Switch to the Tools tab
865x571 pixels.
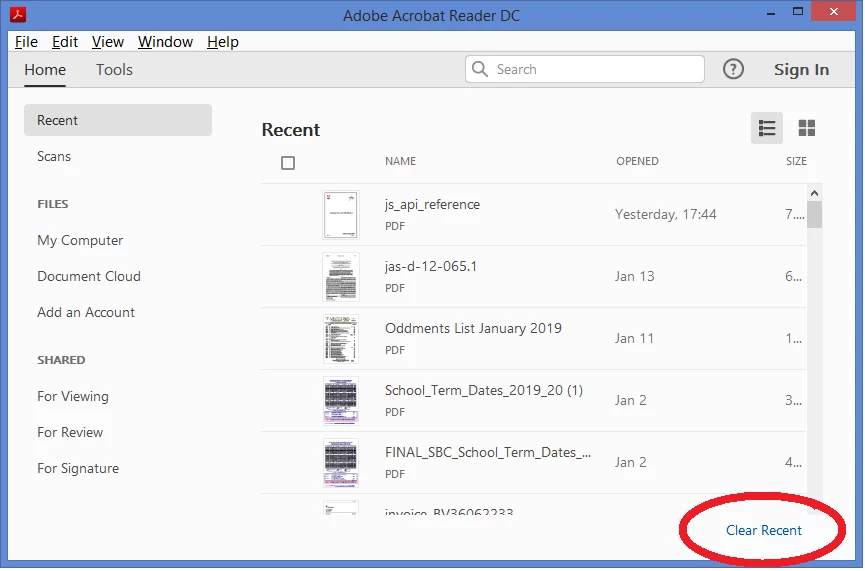114,70
